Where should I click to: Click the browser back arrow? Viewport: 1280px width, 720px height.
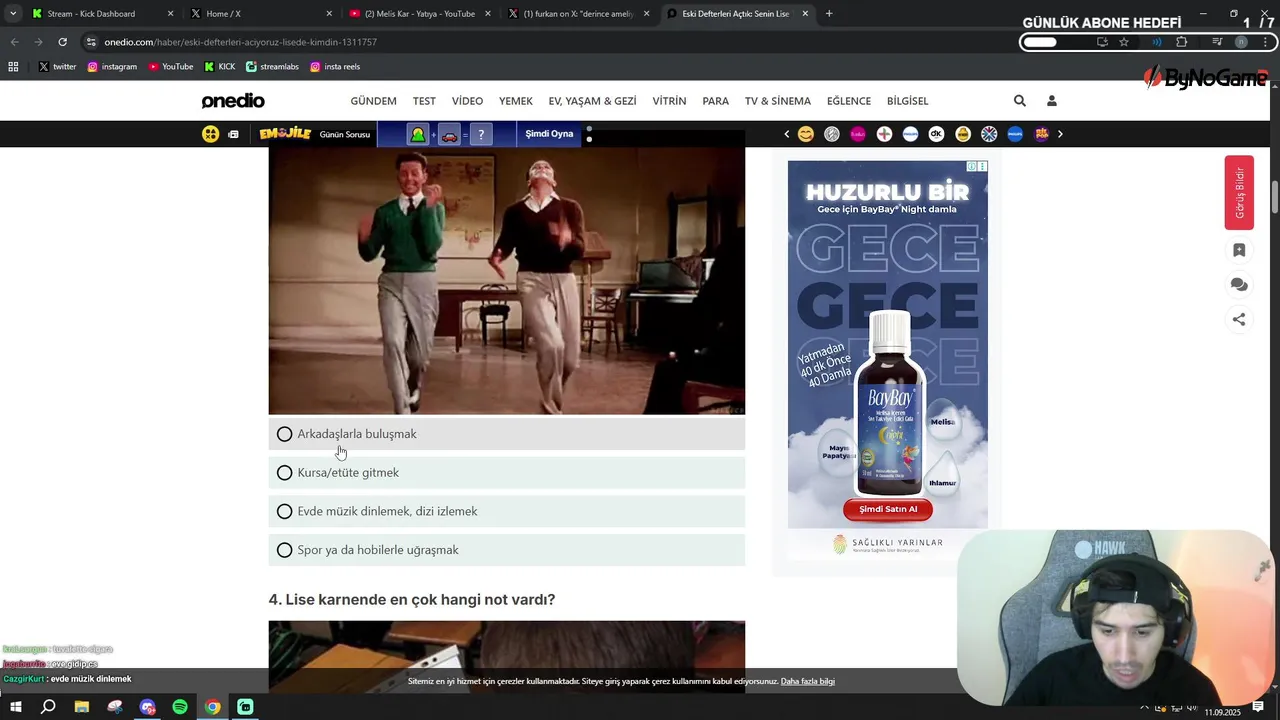tap(14, 42)
